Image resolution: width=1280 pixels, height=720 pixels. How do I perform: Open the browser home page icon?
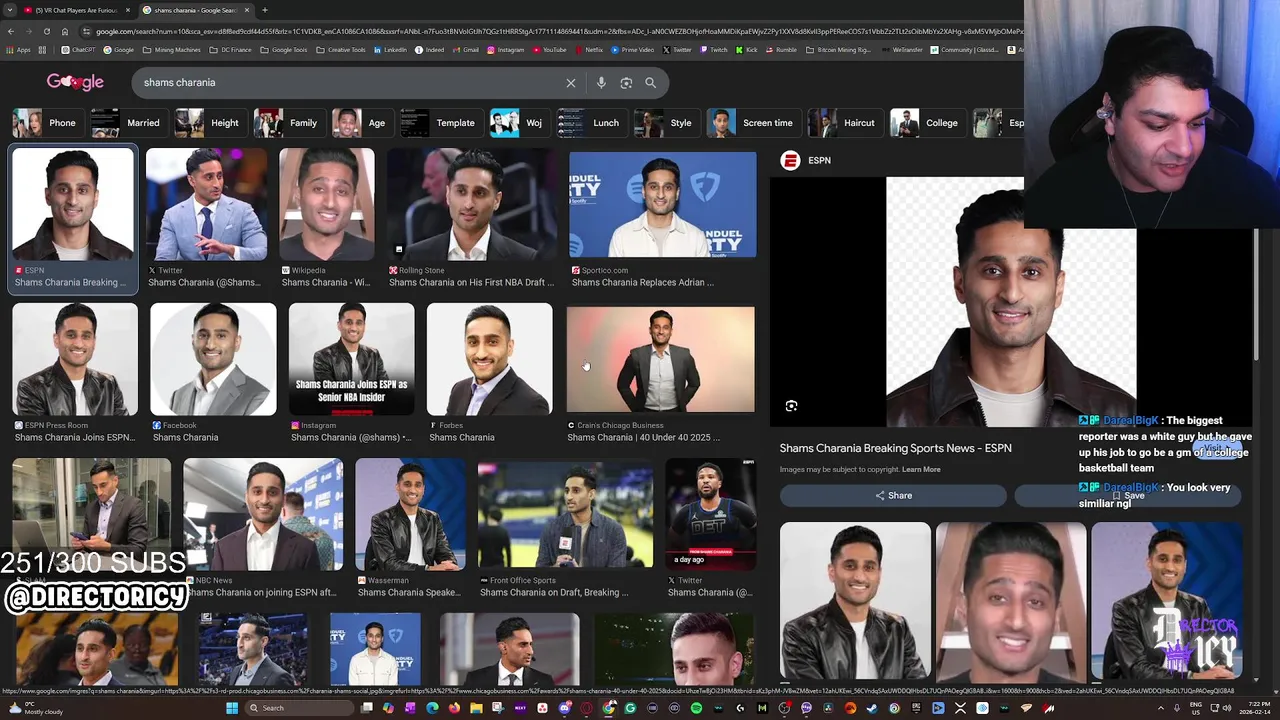click(x=65, y=31)
